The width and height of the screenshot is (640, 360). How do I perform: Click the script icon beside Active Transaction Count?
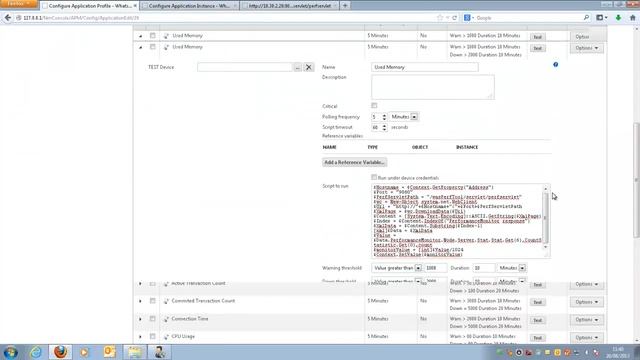coord(166,284)
